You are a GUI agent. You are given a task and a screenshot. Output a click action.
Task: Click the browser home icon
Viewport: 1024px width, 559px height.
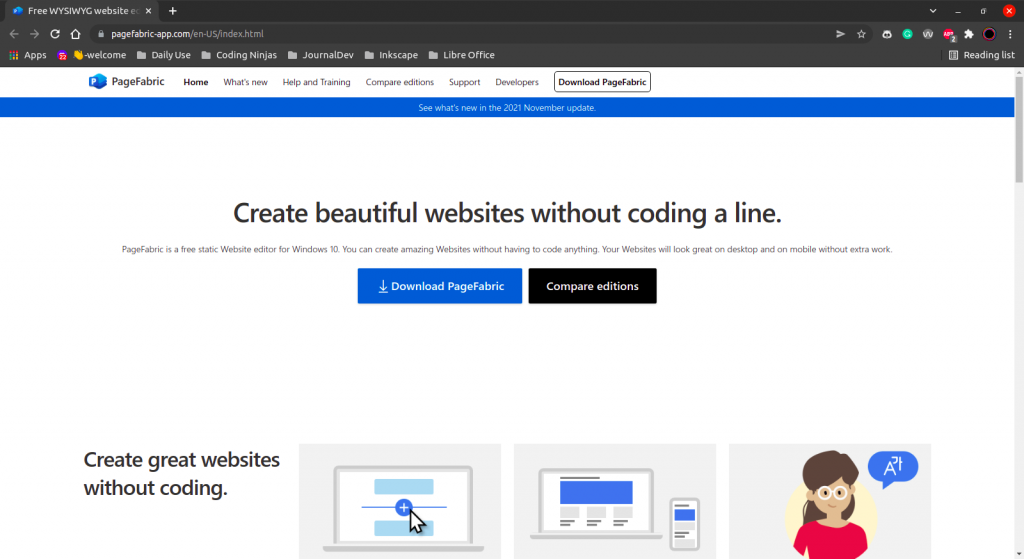pos(75,34)
